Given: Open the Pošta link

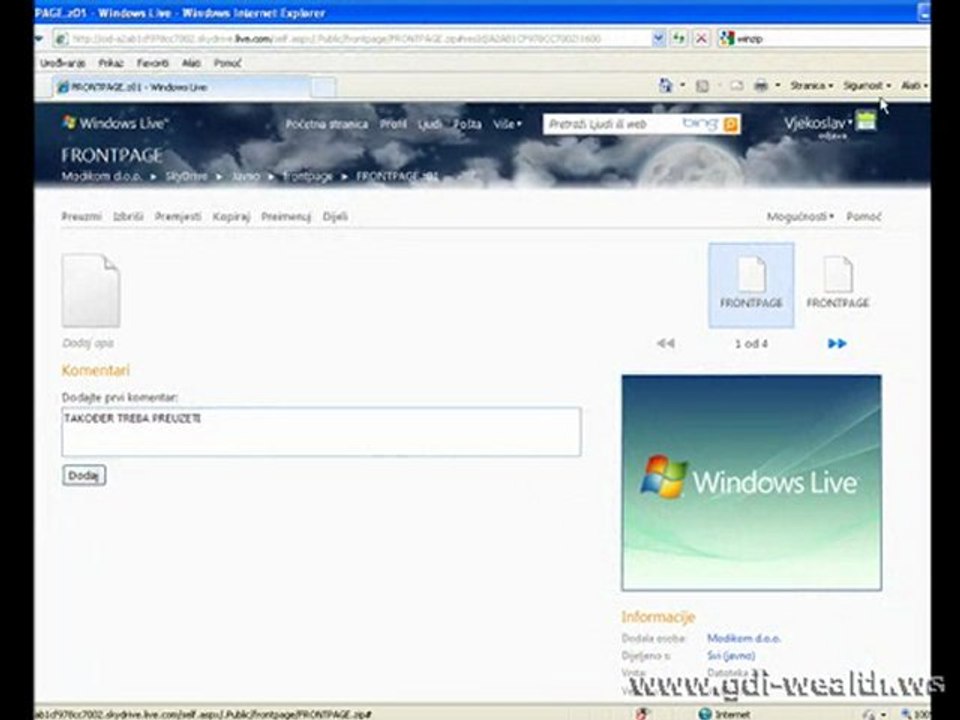Looking at the screenshot, I should pos(467,124).
